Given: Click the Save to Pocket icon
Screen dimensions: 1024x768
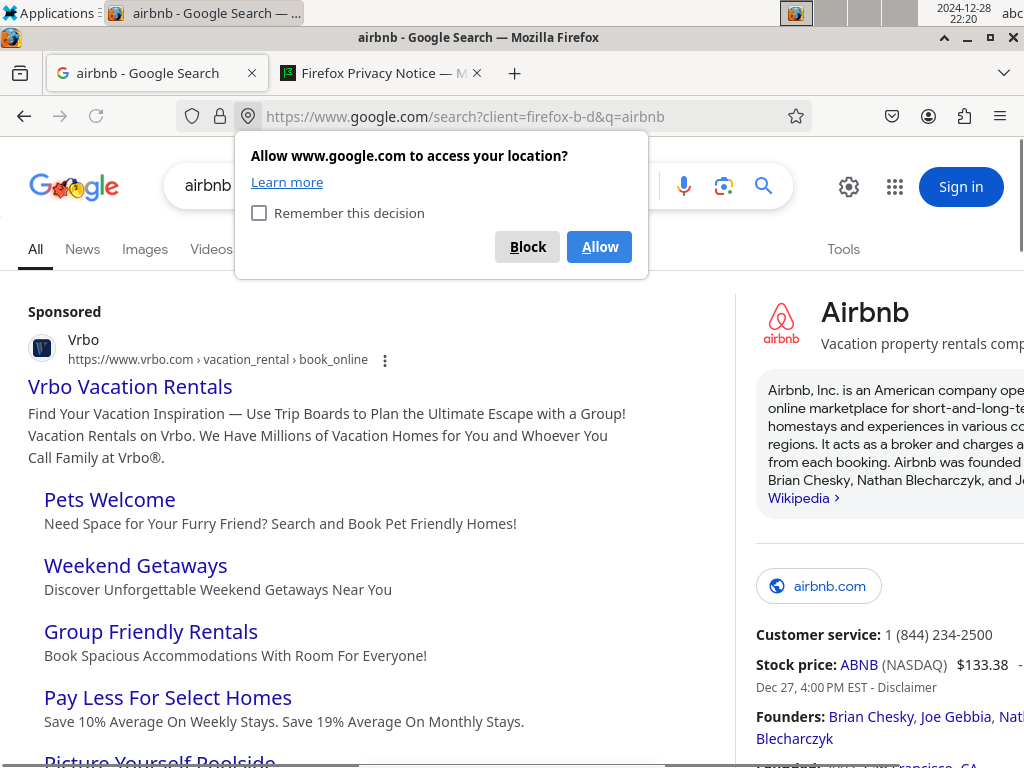Looking at the screenshot, I should coord(892,117).
